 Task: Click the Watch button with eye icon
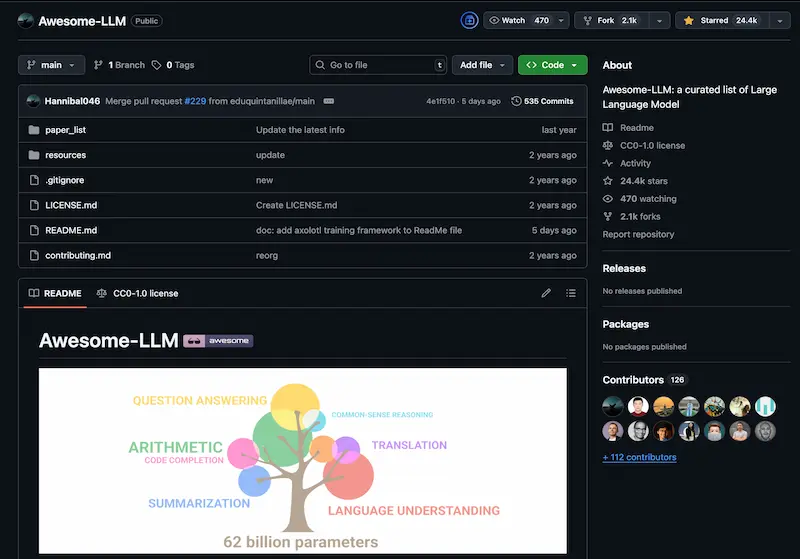click(x=519, y=20)
